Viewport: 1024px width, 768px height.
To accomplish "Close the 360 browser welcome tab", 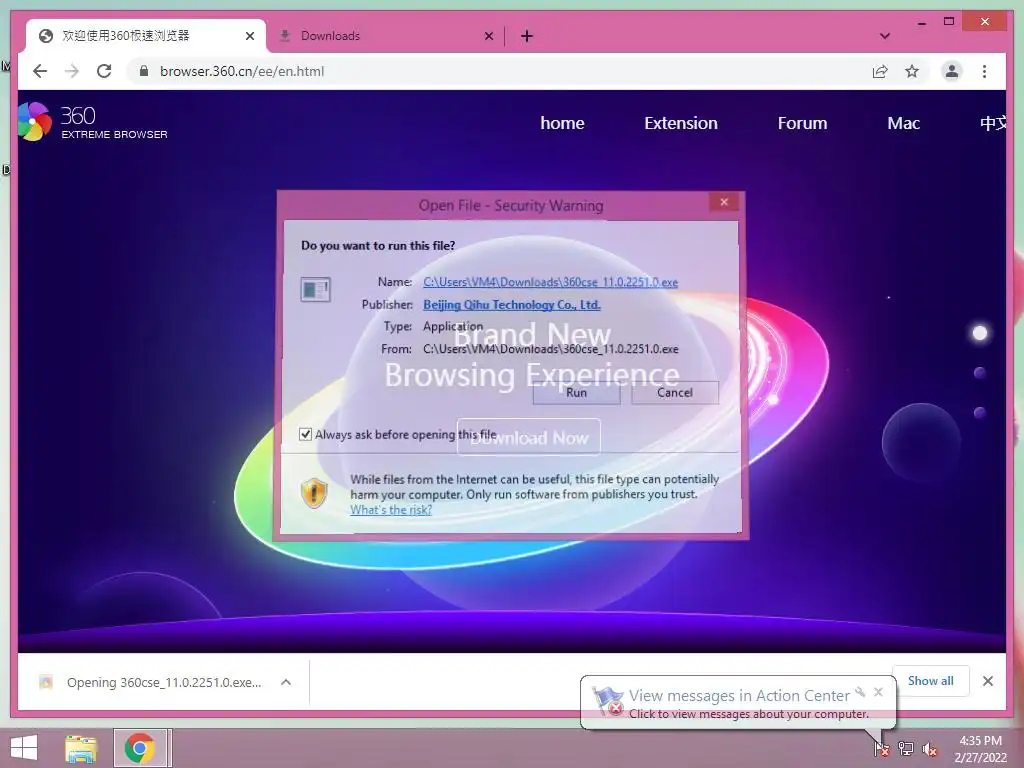I will (249, 36).
